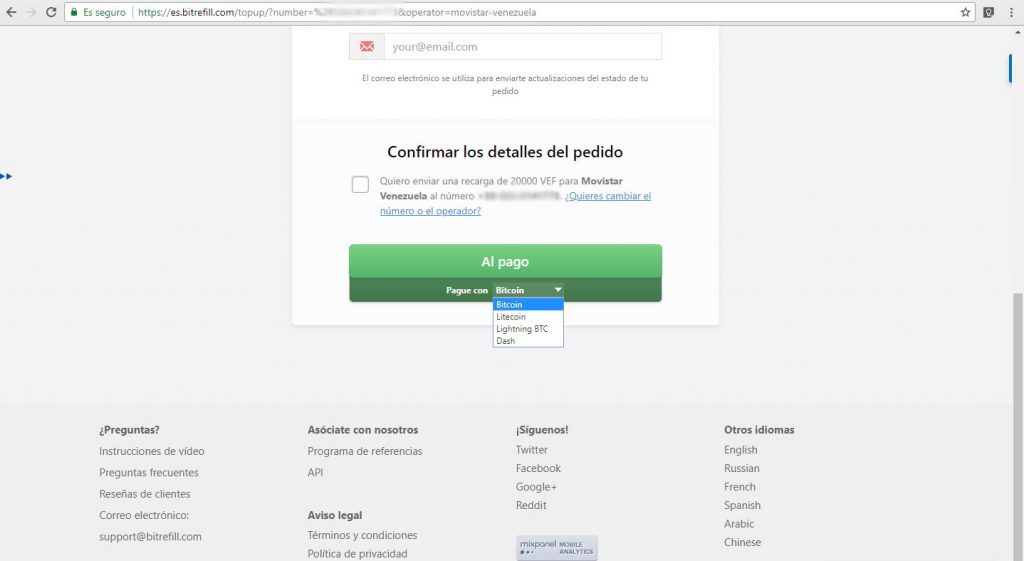The height and width of the screenshot is (561, 1024).
Task: Click the Aviso legal footer heading
Action: click(335, 515)
